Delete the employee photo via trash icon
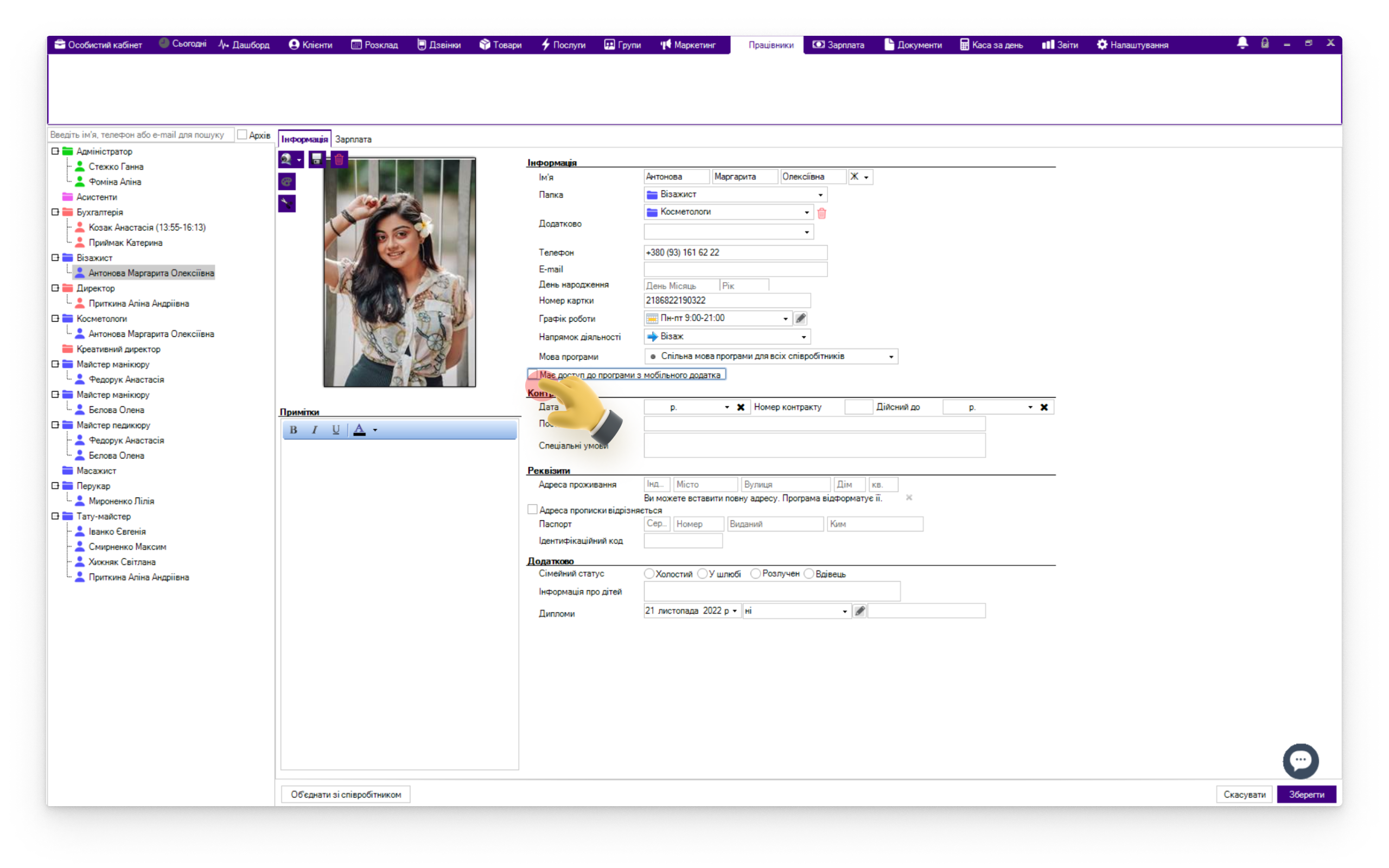The image size is (1389, 868). point(339,159)
